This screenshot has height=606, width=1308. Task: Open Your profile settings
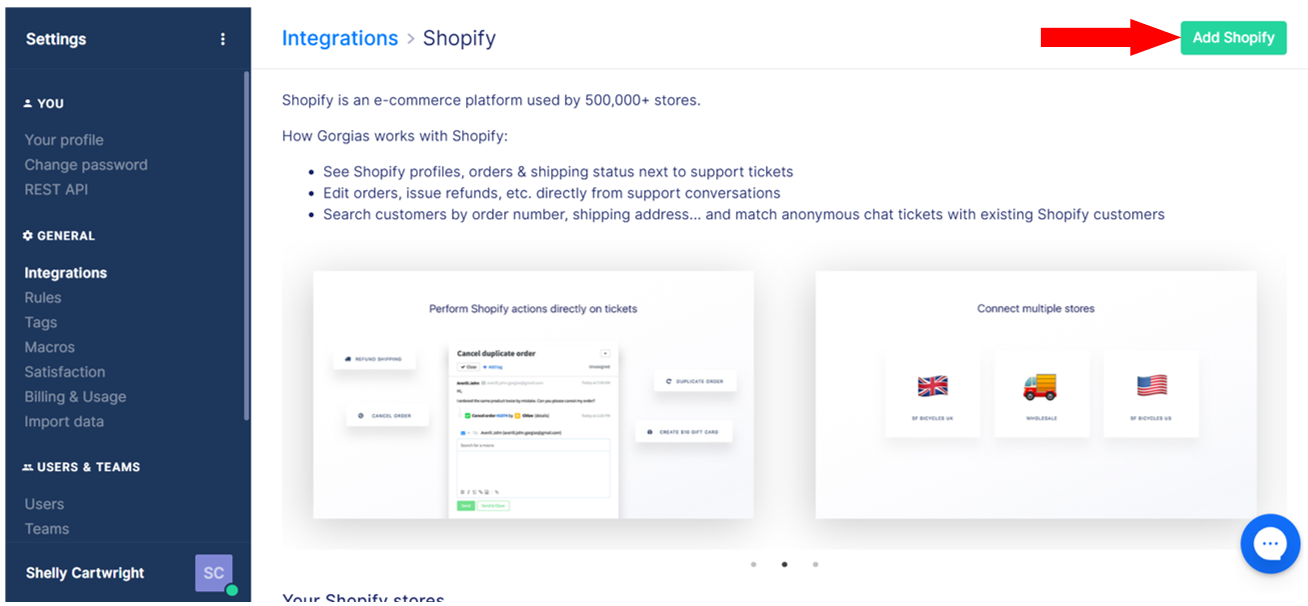coord(64,140)
